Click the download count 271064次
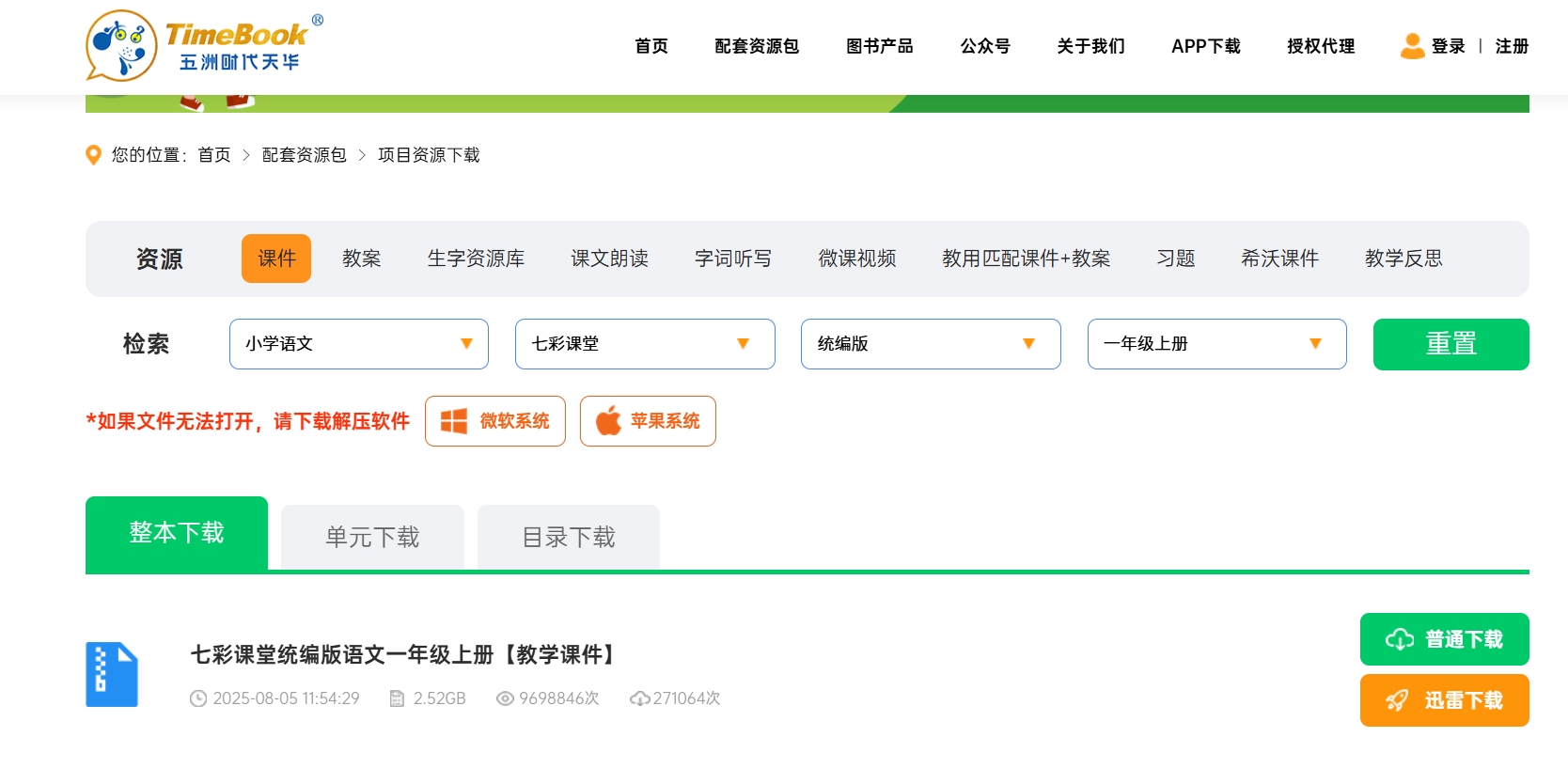 tap(687, 698)
